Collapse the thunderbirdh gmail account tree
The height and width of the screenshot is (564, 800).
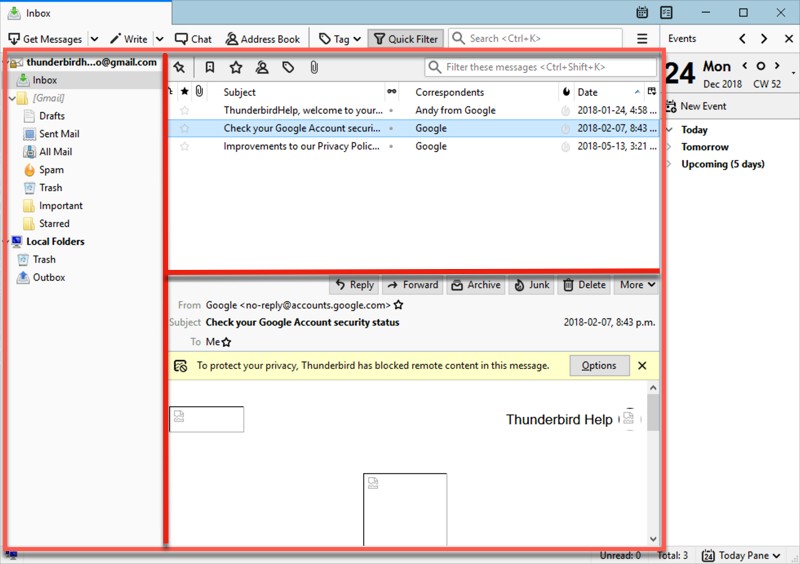(7, 63)
